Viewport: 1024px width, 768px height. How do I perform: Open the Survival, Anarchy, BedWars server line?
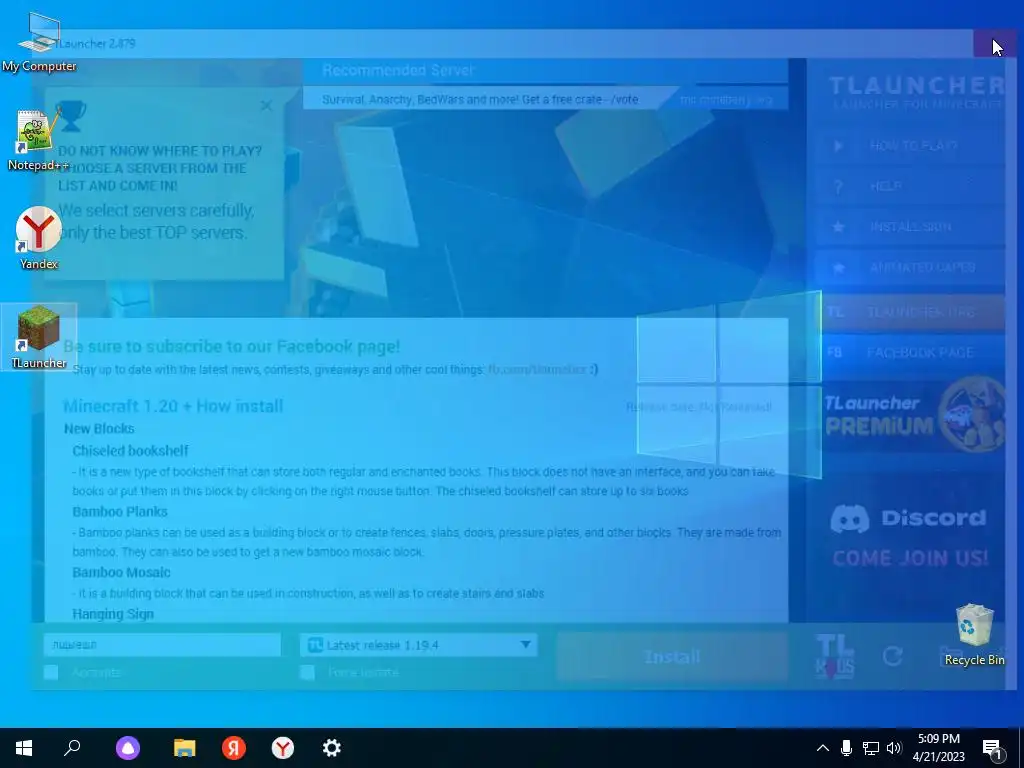480,100
